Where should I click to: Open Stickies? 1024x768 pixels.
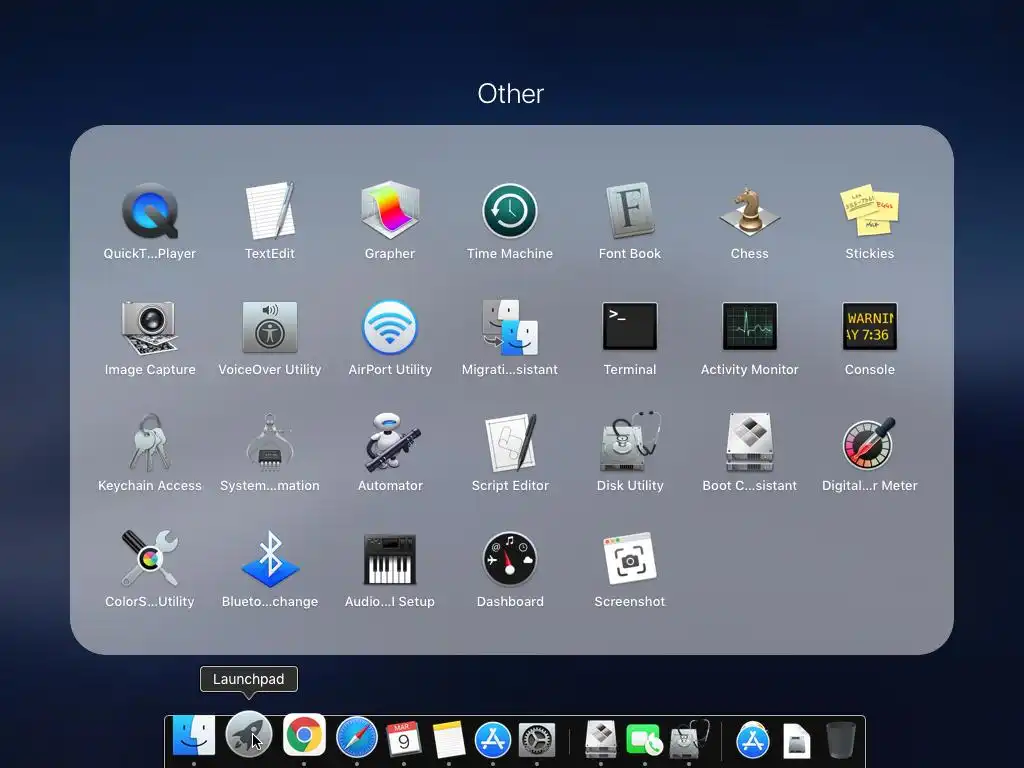click(870, 210)
